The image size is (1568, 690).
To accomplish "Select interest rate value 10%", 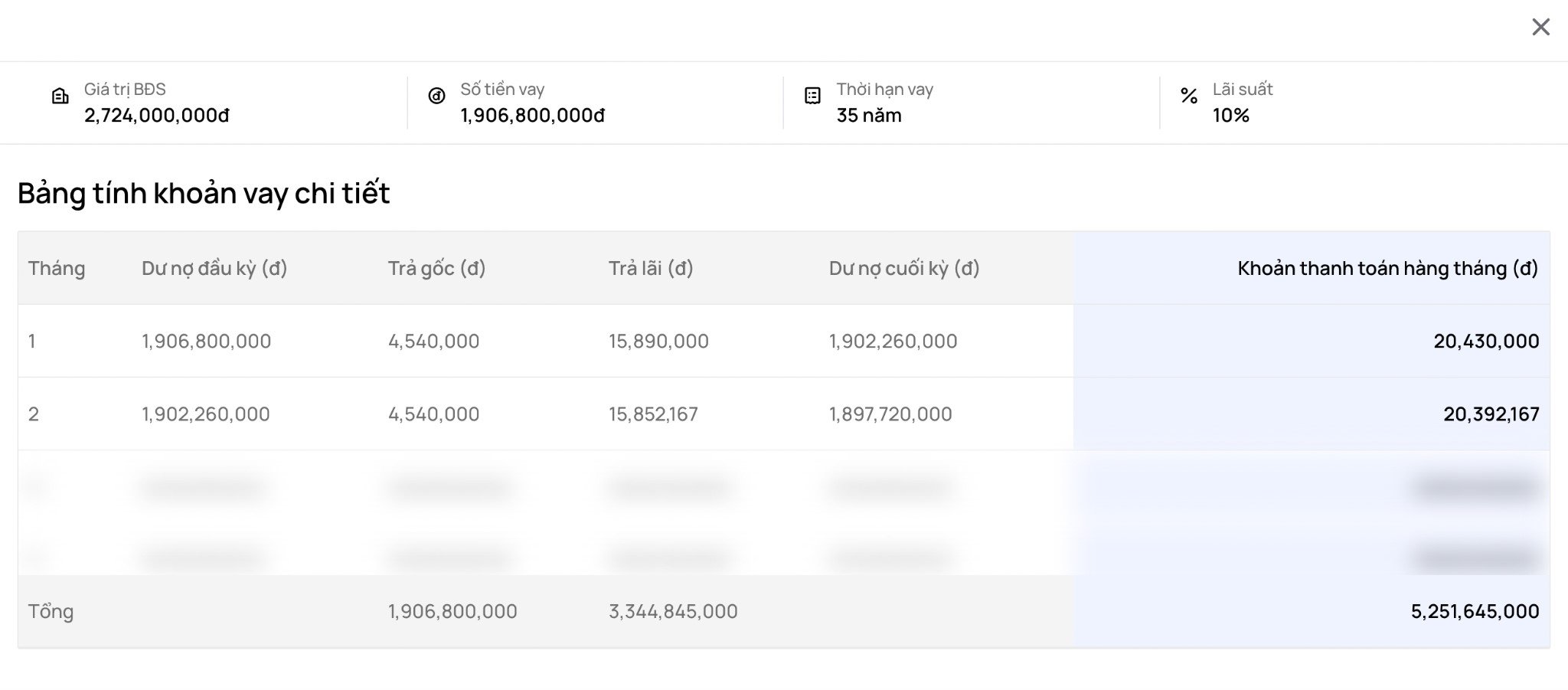I will pyautogui.click(x=1231, y=116).
